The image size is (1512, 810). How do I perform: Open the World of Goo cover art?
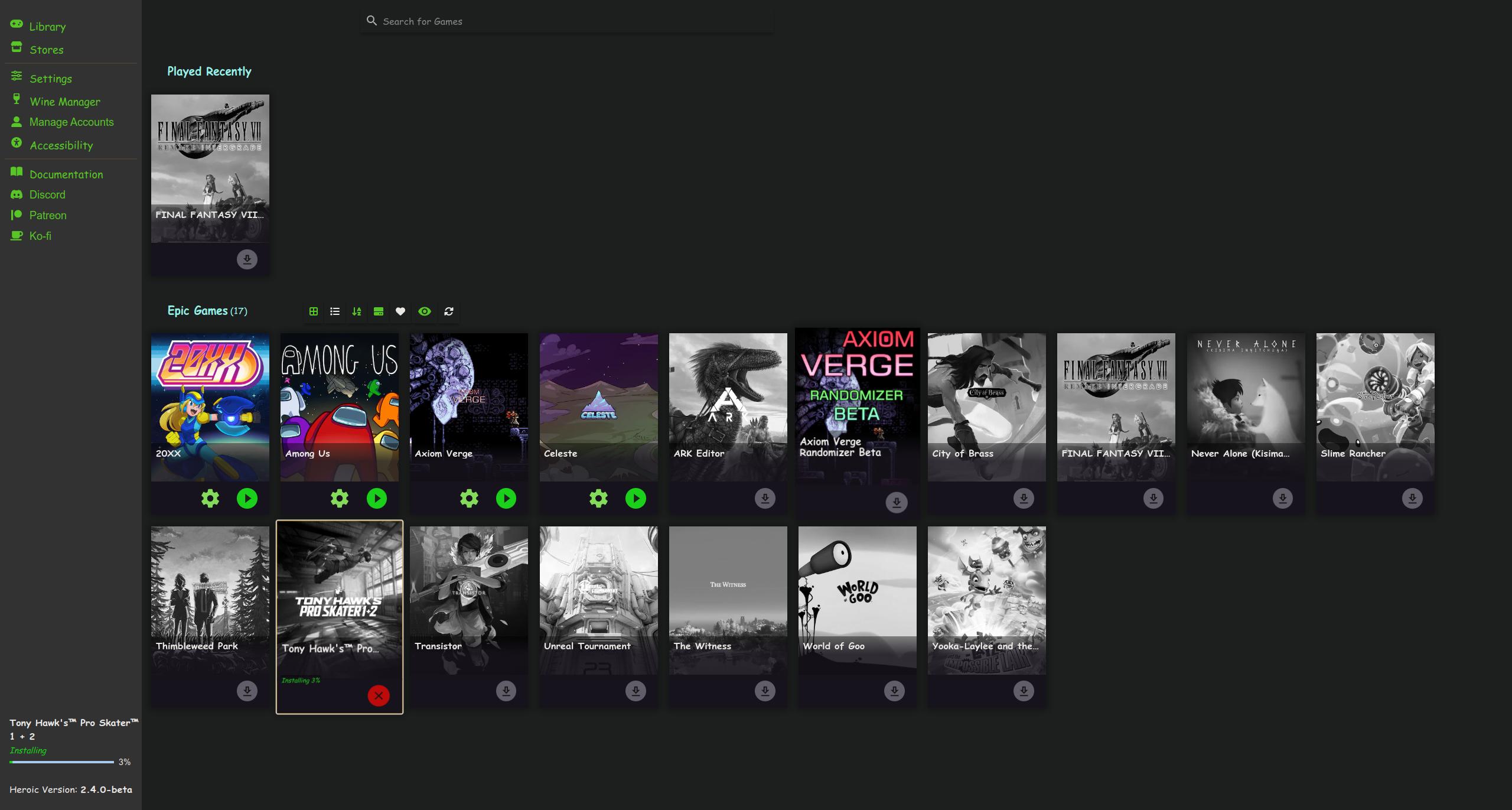tap(858, 600)
